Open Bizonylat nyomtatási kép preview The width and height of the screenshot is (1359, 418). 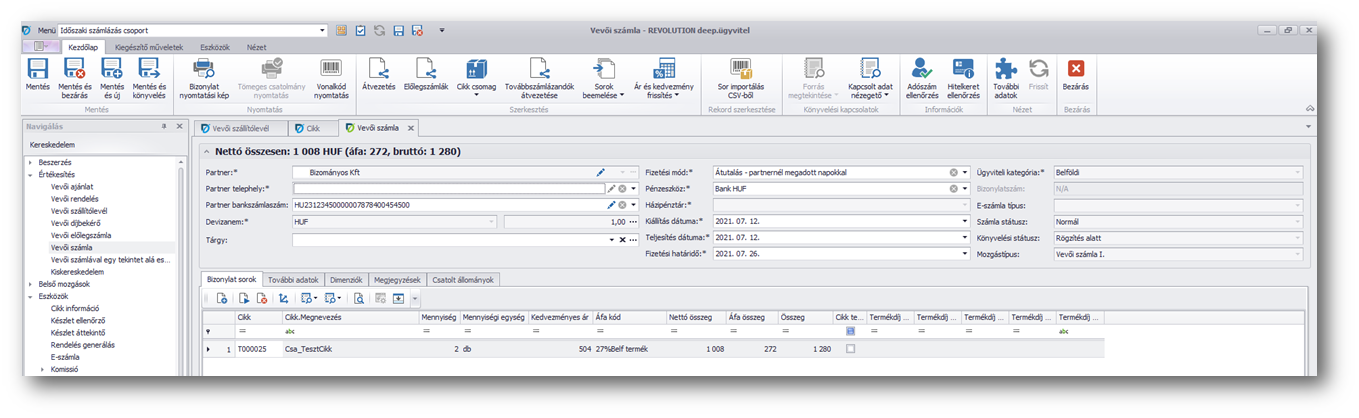pyautogui.click(x=203, y=69)
